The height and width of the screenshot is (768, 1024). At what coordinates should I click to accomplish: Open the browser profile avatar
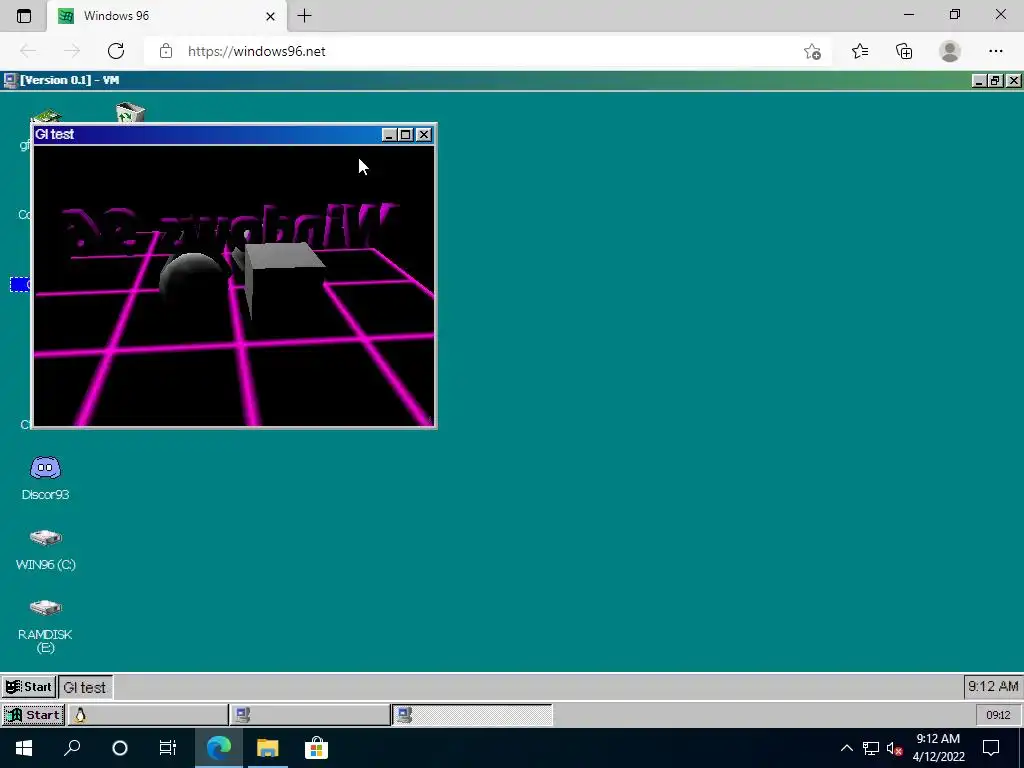coord(950,51)
